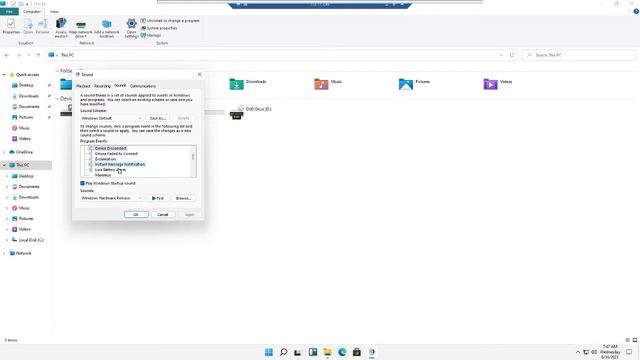
Task: Open the Sounds file dropdown
Action: 111,198
